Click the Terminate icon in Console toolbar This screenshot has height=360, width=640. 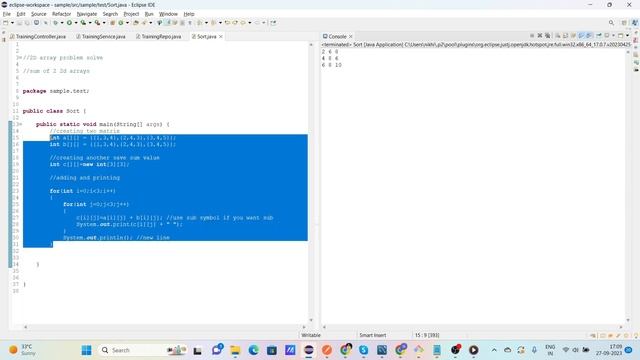(x=532, y=36)
